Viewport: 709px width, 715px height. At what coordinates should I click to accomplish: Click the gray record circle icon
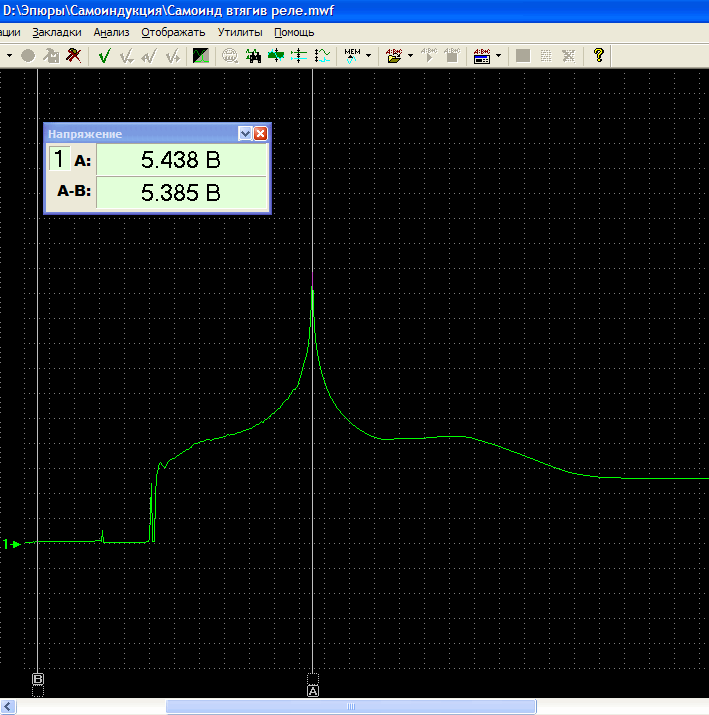(28, 56)
